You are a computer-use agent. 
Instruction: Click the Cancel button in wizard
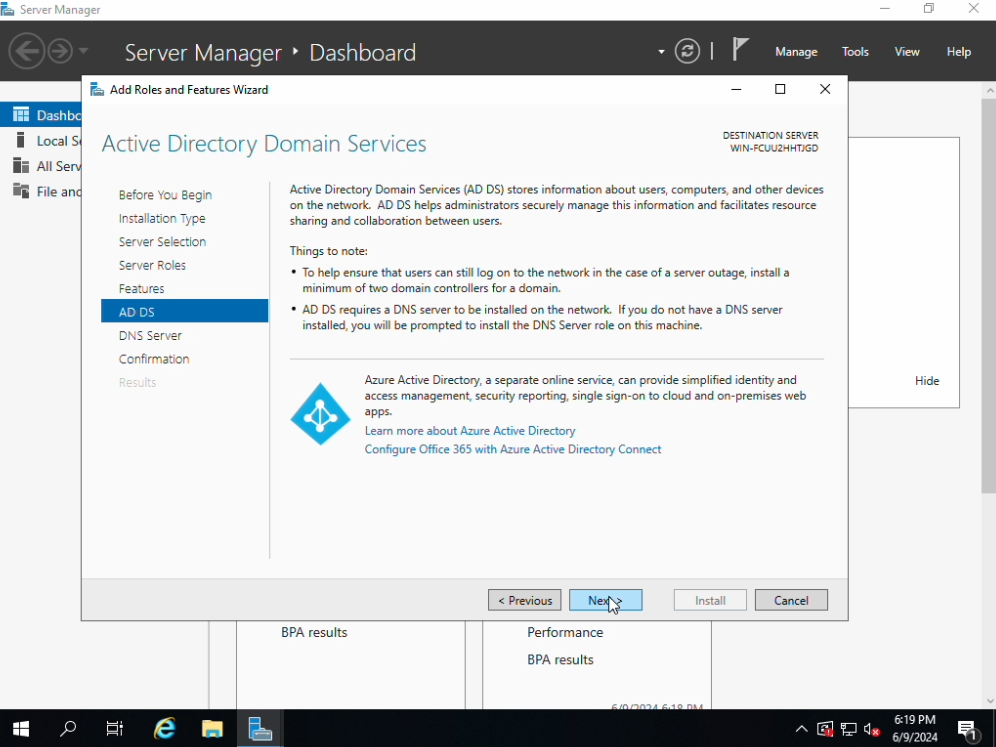tap(791, 600)
